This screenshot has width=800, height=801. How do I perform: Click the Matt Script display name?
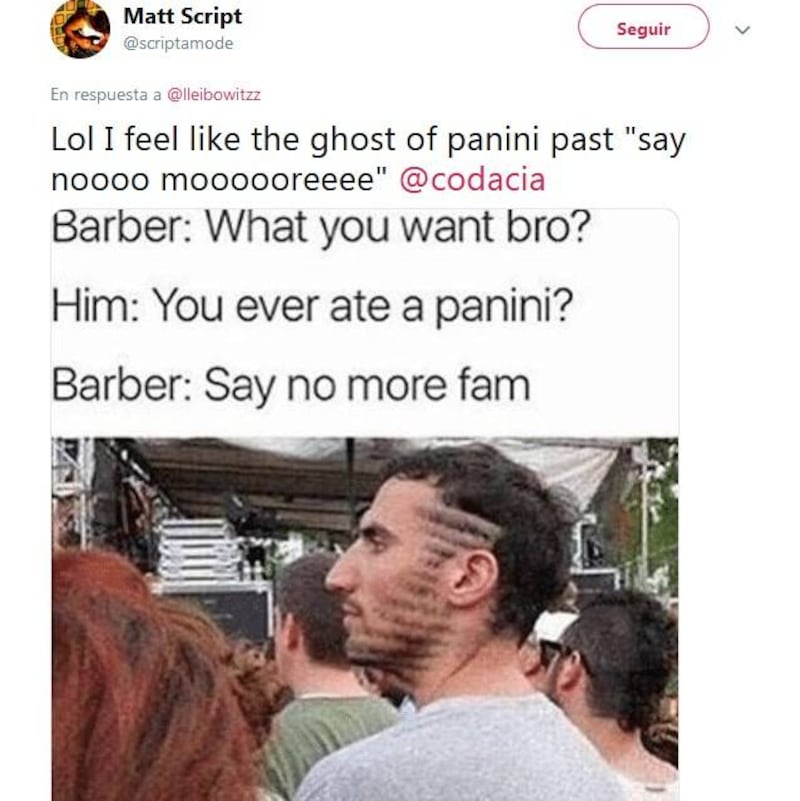tap(182, 16)
